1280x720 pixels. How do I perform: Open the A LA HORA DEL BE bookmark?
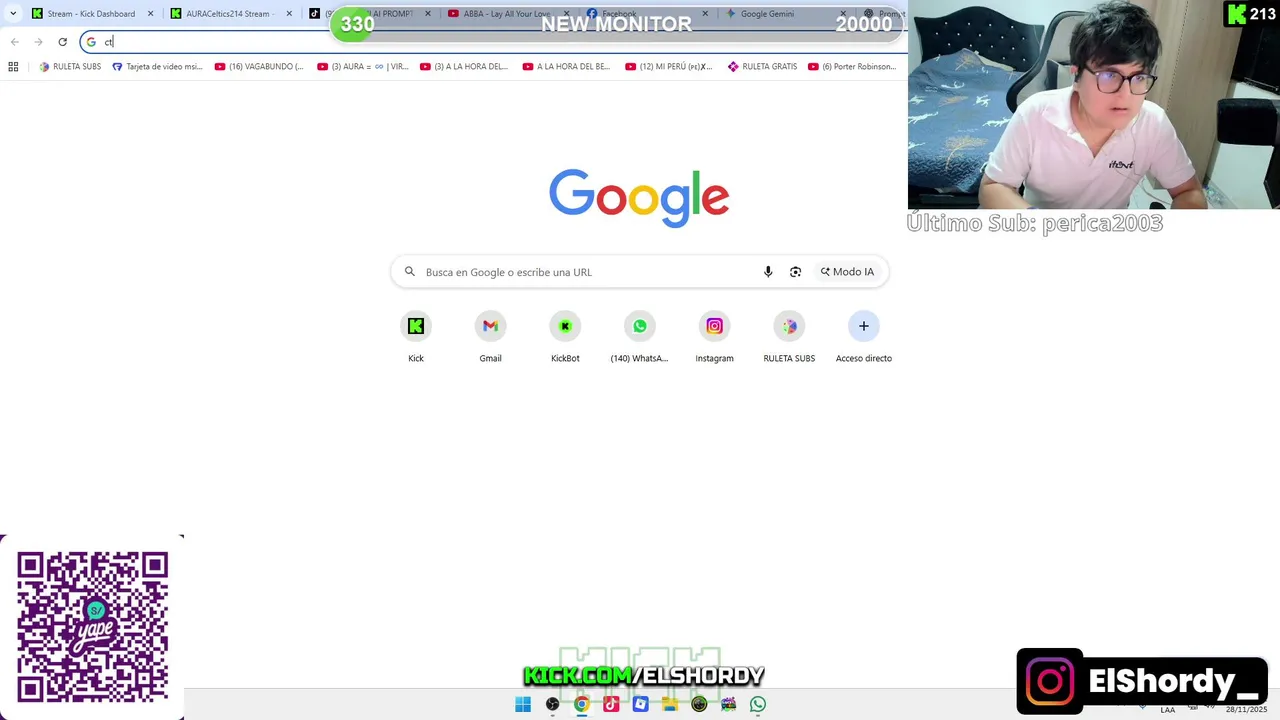pyautogui.click(x=566, y=67)
